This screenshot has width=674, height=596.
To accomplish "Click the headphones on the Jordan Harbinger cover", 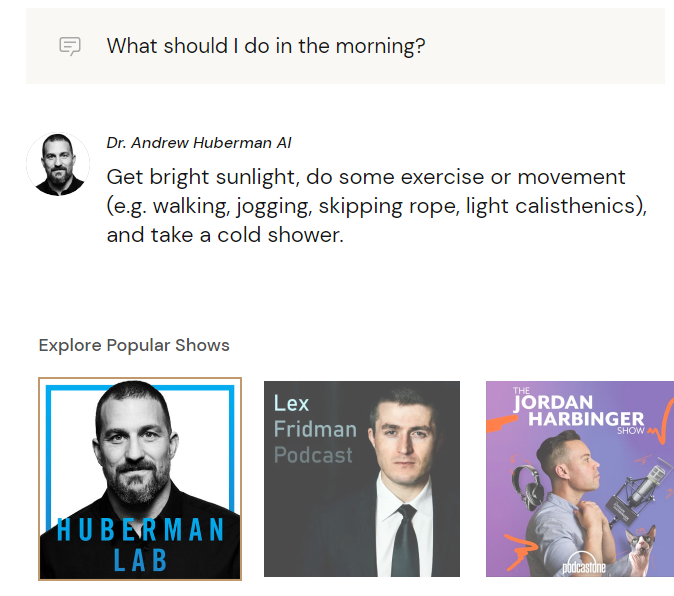I will click(527, 482).
